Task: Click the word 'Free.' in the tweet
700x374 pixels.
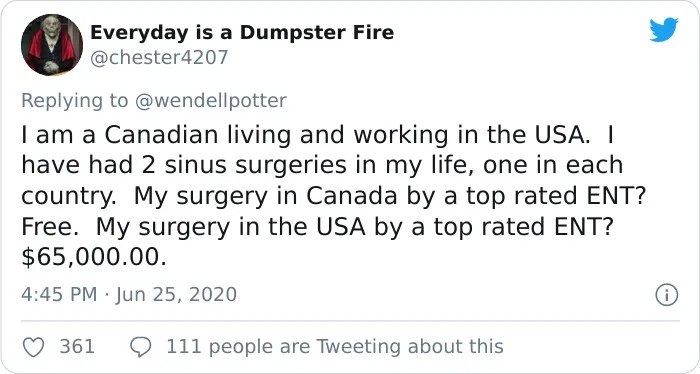Action: [50, 227]
